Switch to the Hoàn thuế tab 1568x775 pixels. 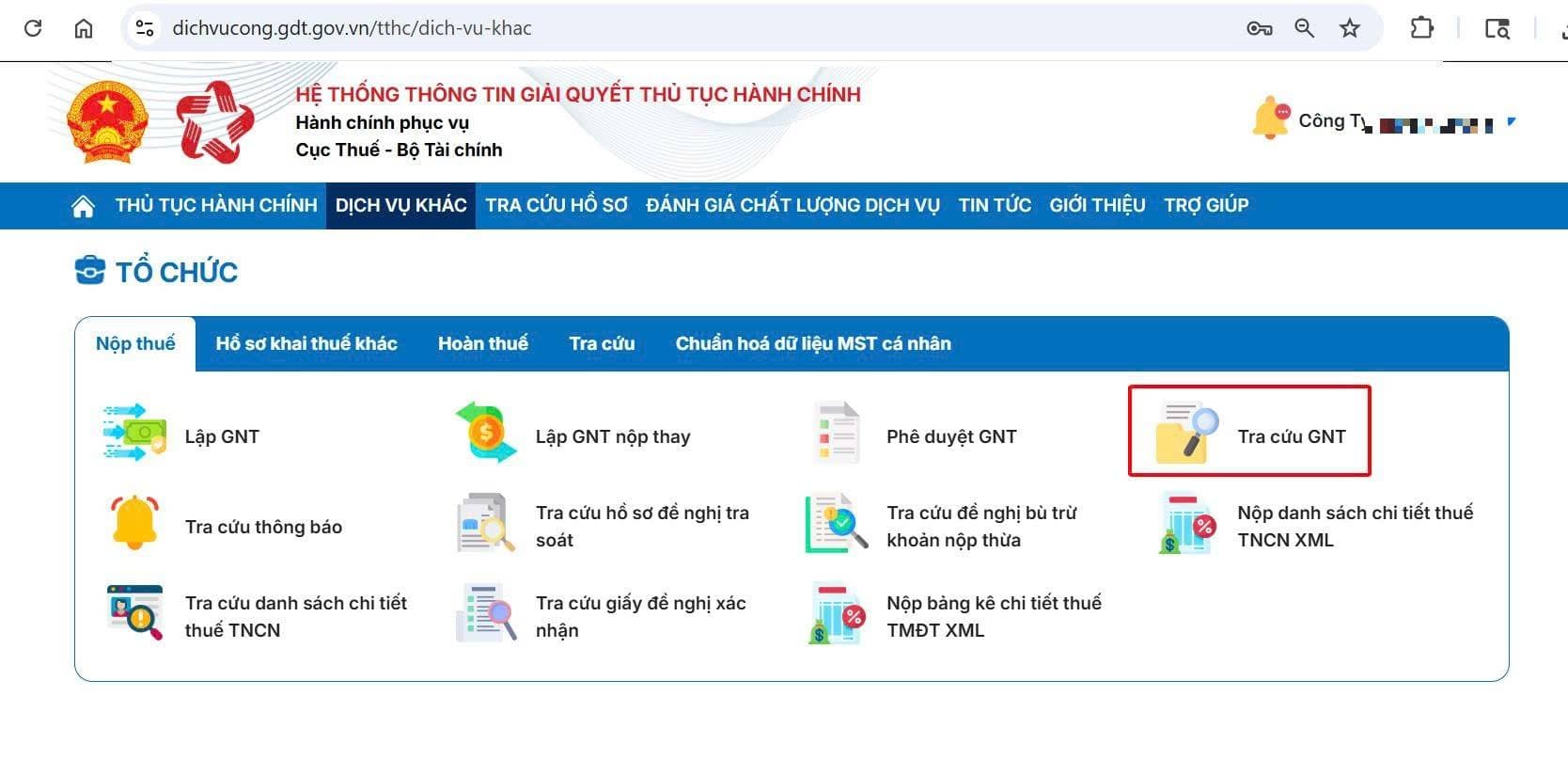click(x=483, y=344)
